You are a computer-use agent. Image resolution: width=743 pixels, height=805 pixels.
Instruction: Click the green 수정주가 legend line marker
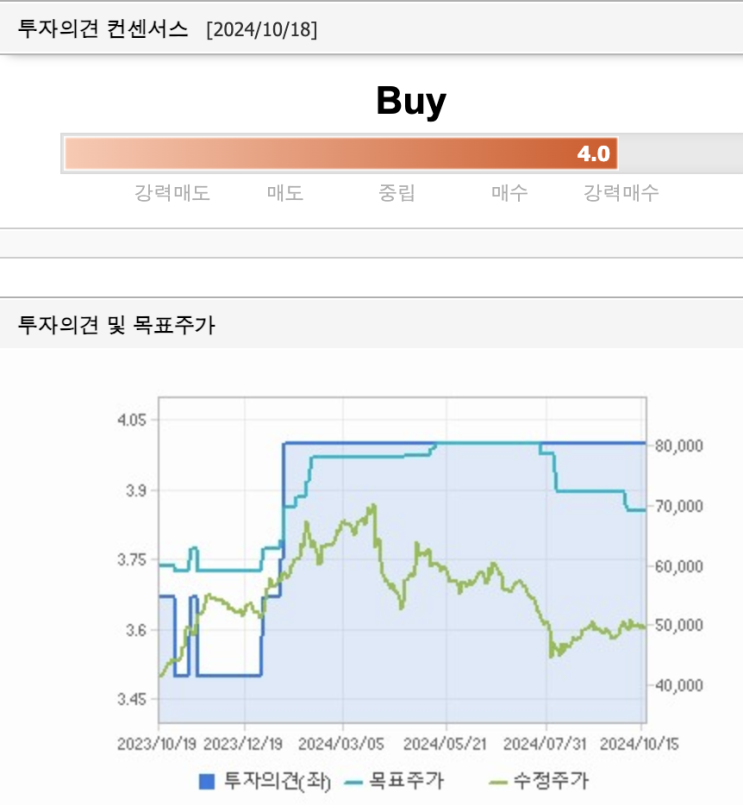pos(498,782)
